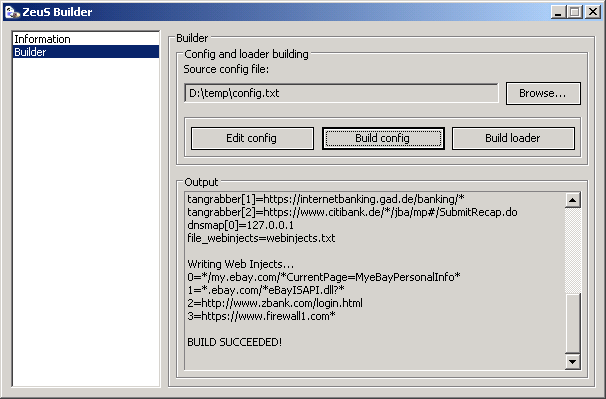Viewport: 606px width, 399px height.
Task: Click the 2=http://www.zbank.com/login.html line
Action: (275, 303)
